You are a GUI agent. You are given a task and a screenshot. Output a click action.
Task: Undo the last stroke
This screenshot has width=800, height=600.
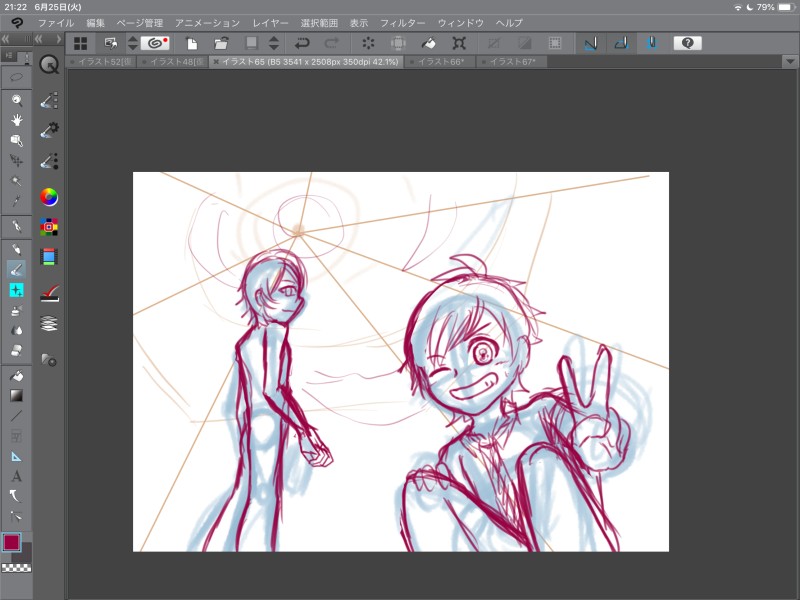302,43
